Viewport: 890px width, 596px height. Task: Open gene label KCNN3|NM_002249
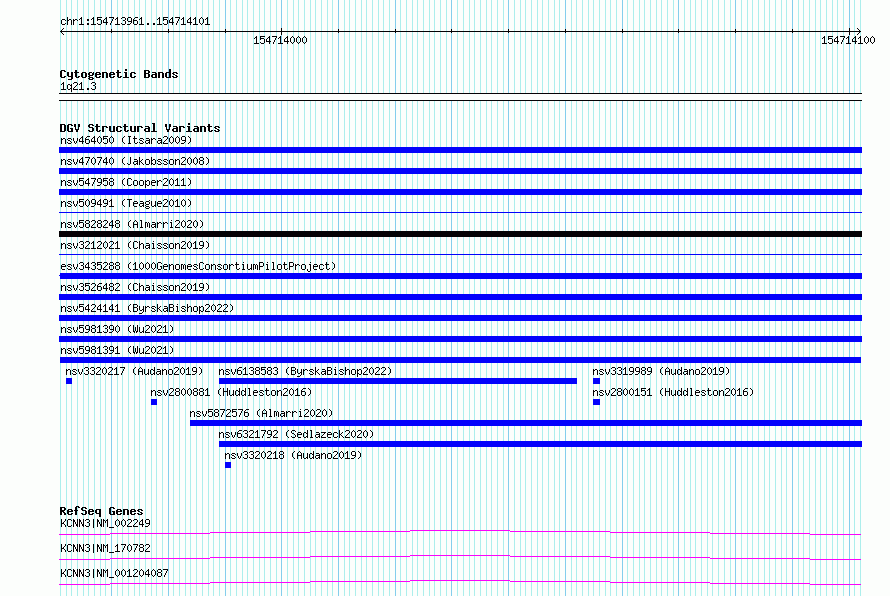tap(105, 523)
